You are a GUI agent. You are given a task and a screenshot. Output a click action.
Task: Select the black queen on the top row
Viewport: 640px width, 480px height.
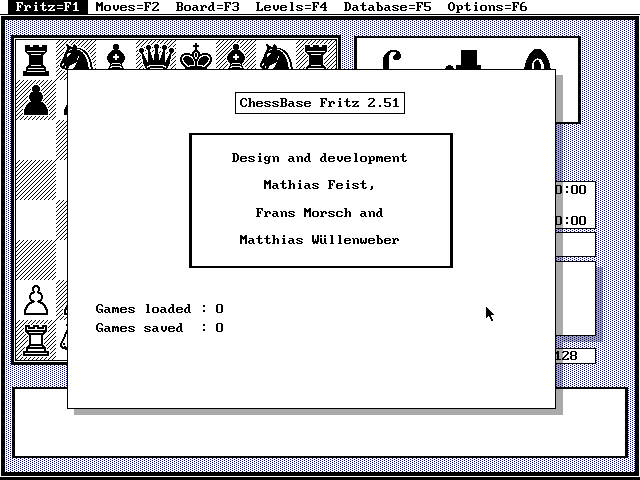click(156, 58)
